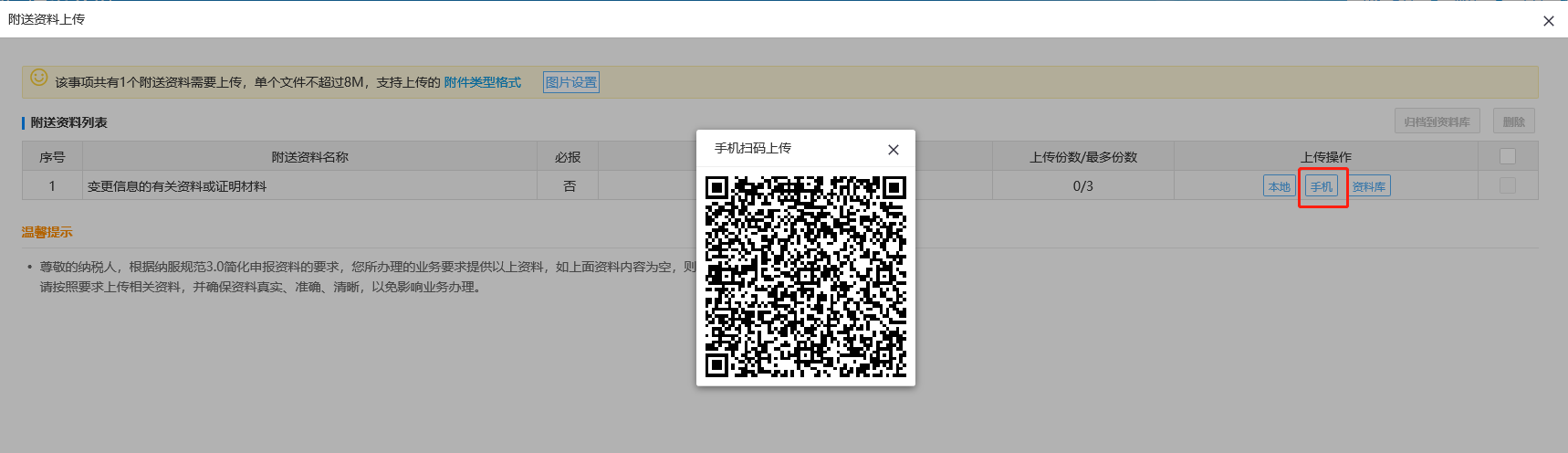Image resolution: width=1568 pixels, height=453 pixels.
Task: Click the 删除 button
Action: [x=1514, y=121]
